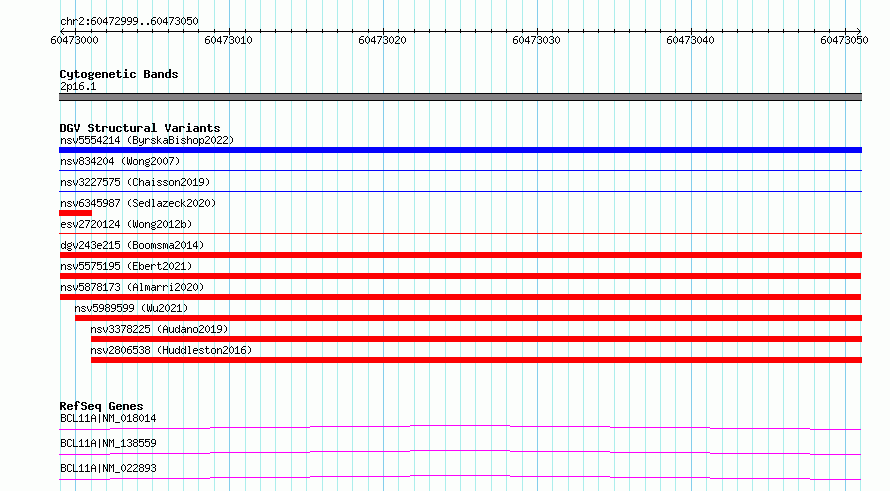Screen dimensions: 890x491
Task: Click the gray 2p16.1 cytoband bar
Action: coord(460,97)
